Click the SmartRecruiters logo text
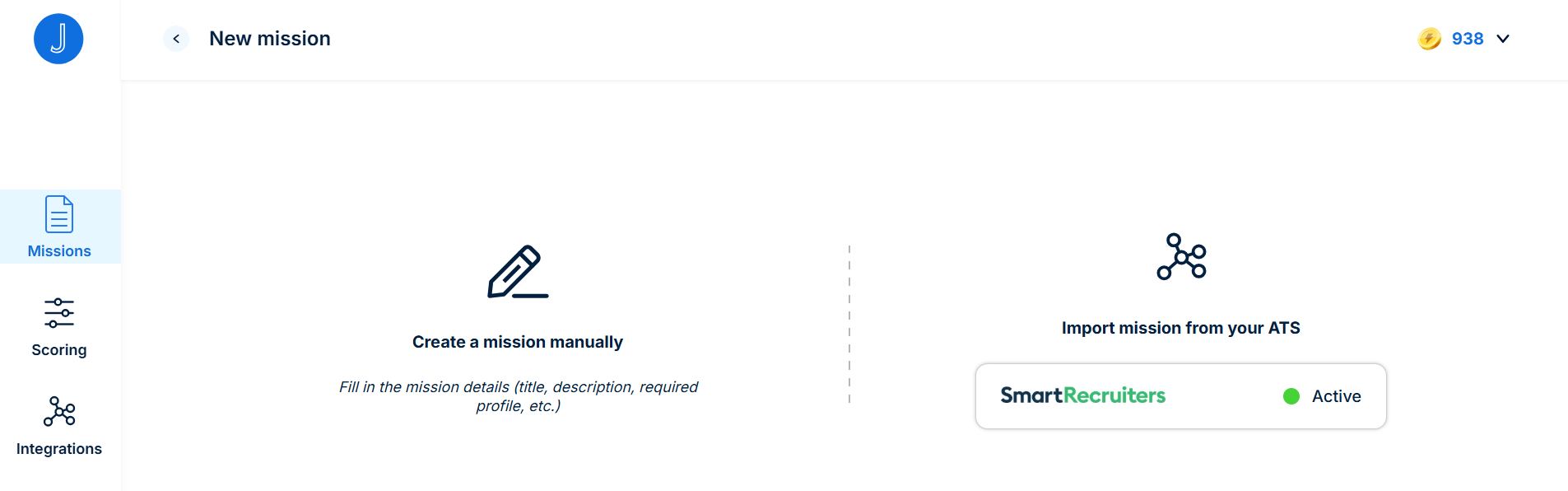This screenshot has width=1568, height=491. coord(1082,396)
